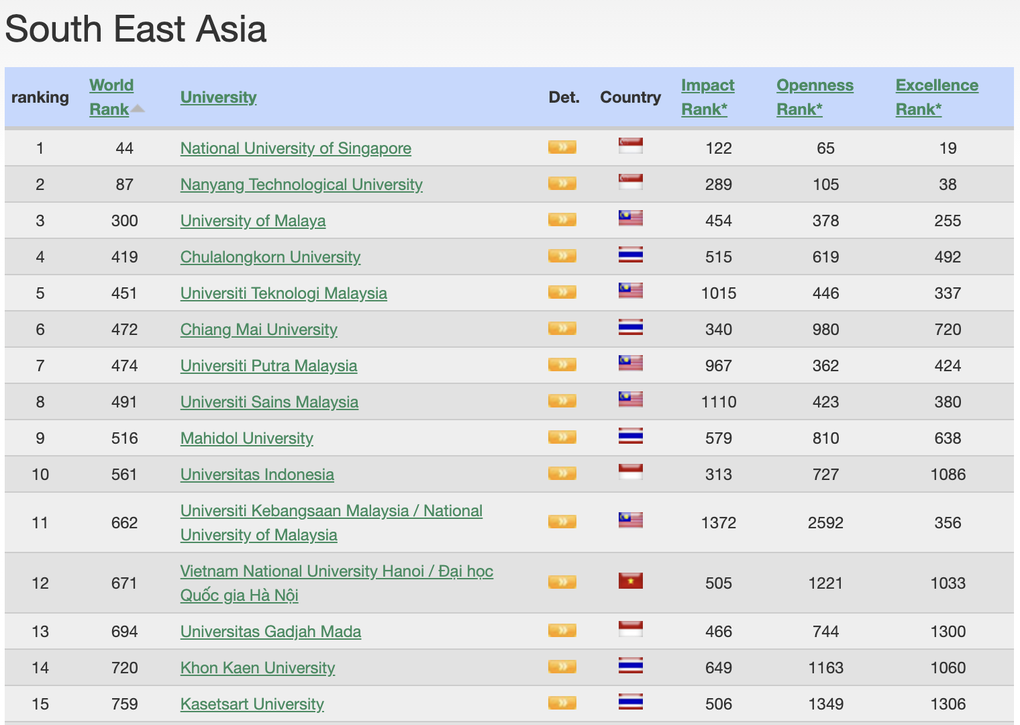The width and height of the screenshot is (1020, 725).
Task: Open Khon Kaen University link
Action: 258,668
